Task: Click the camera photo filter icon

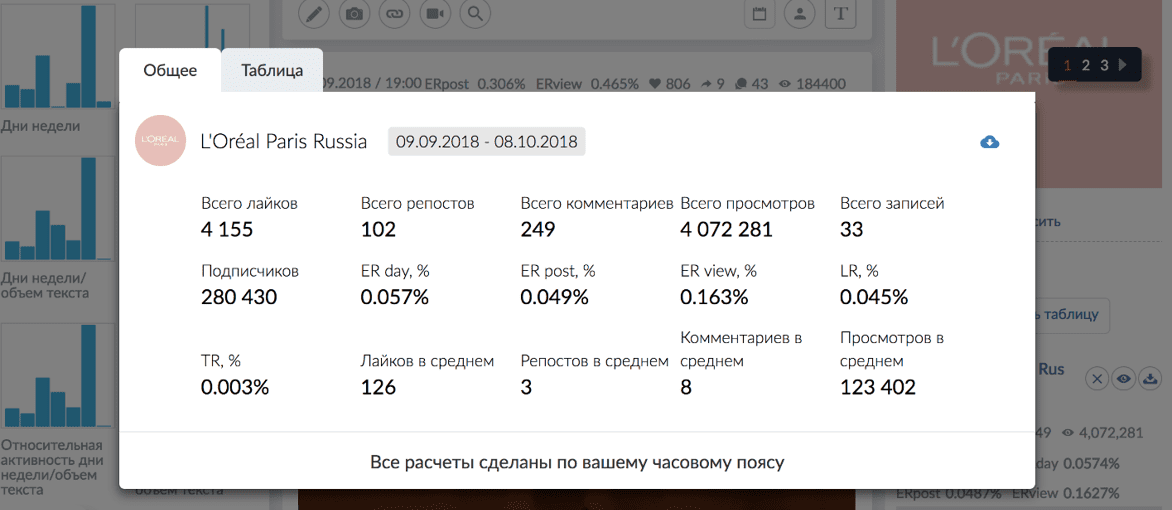Action: 354,13
